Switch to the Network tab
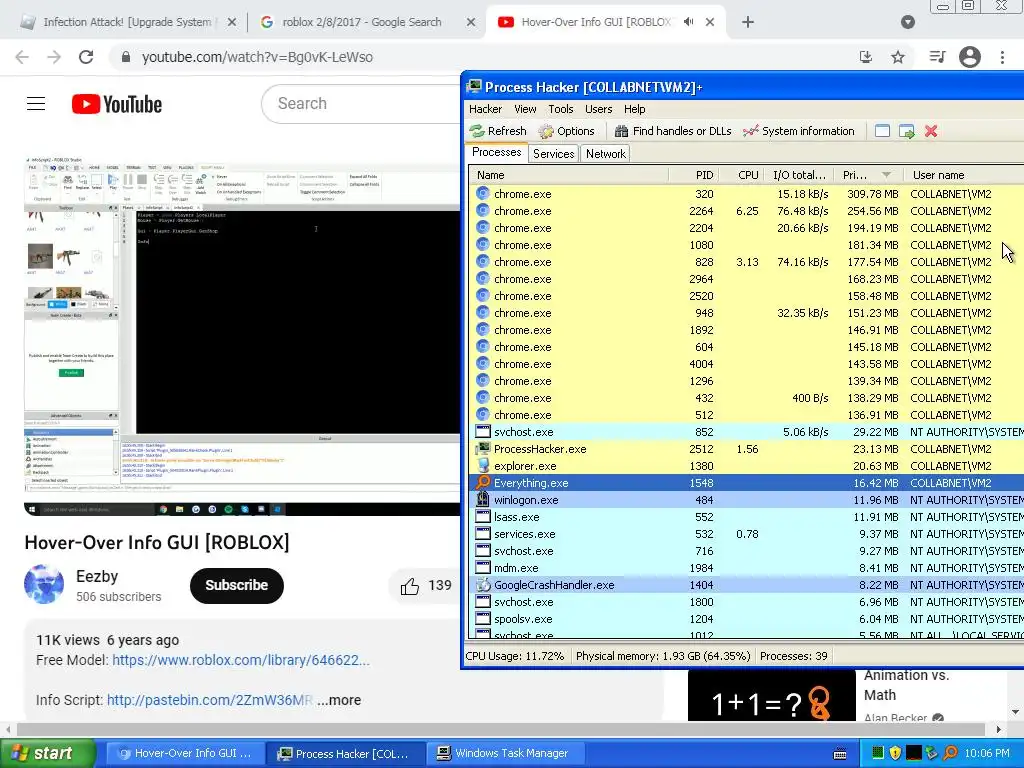The width and height of the screenshot is (1024, 768). tap(605, 153)
